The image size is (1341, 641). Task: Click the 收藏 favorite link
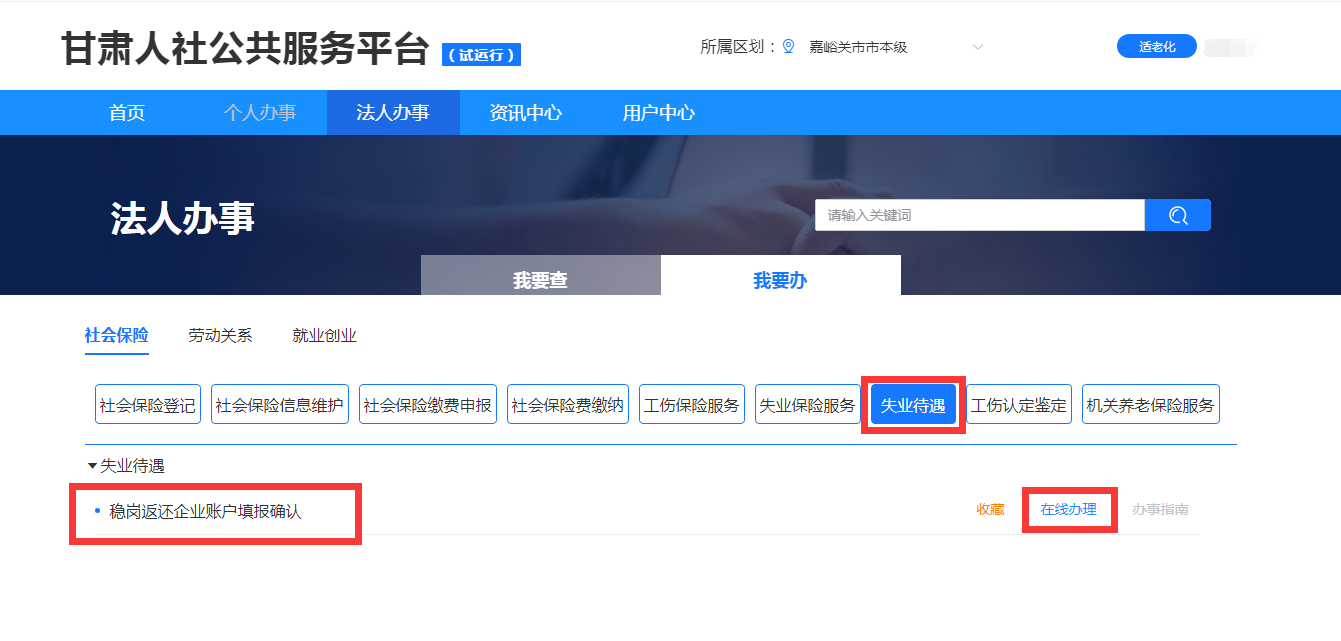point(990,510)
